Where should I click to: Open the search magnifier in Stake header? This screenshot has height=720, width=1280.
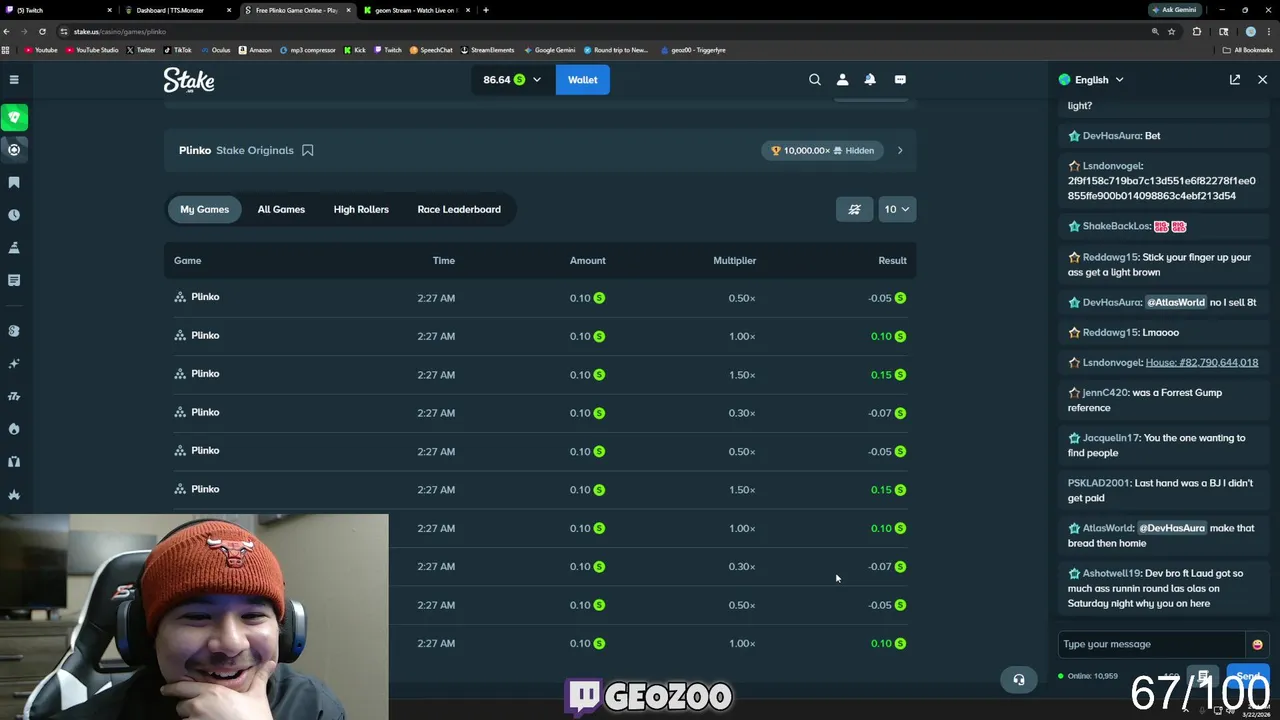click(x=815, y=79)
